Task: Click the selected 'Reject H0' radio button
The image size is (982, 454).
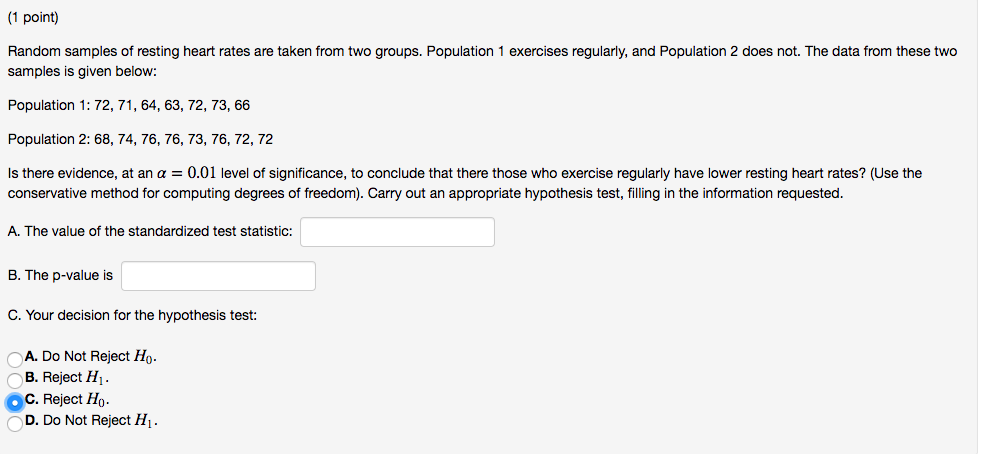Action: coord(14,401)
